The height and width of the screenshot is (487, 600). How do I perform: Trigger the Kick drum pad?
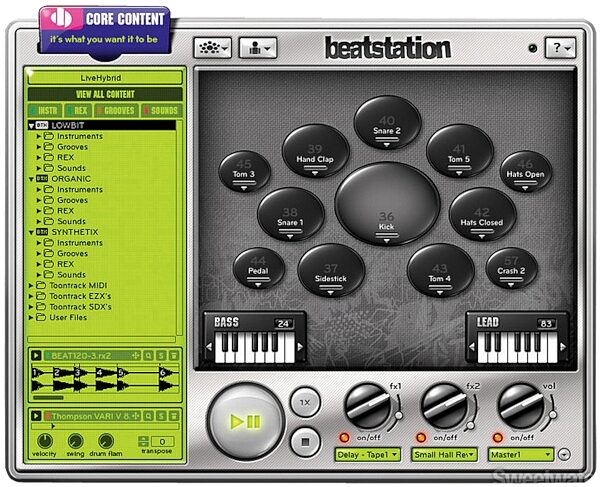coord(387,203)
